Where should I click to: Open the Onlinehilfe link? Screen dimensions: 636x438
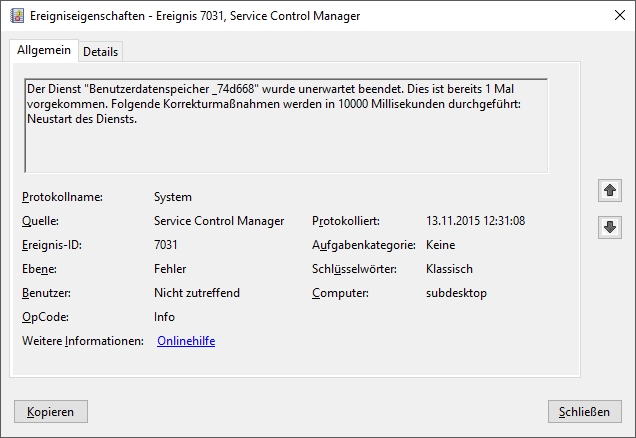coord(186,341)
